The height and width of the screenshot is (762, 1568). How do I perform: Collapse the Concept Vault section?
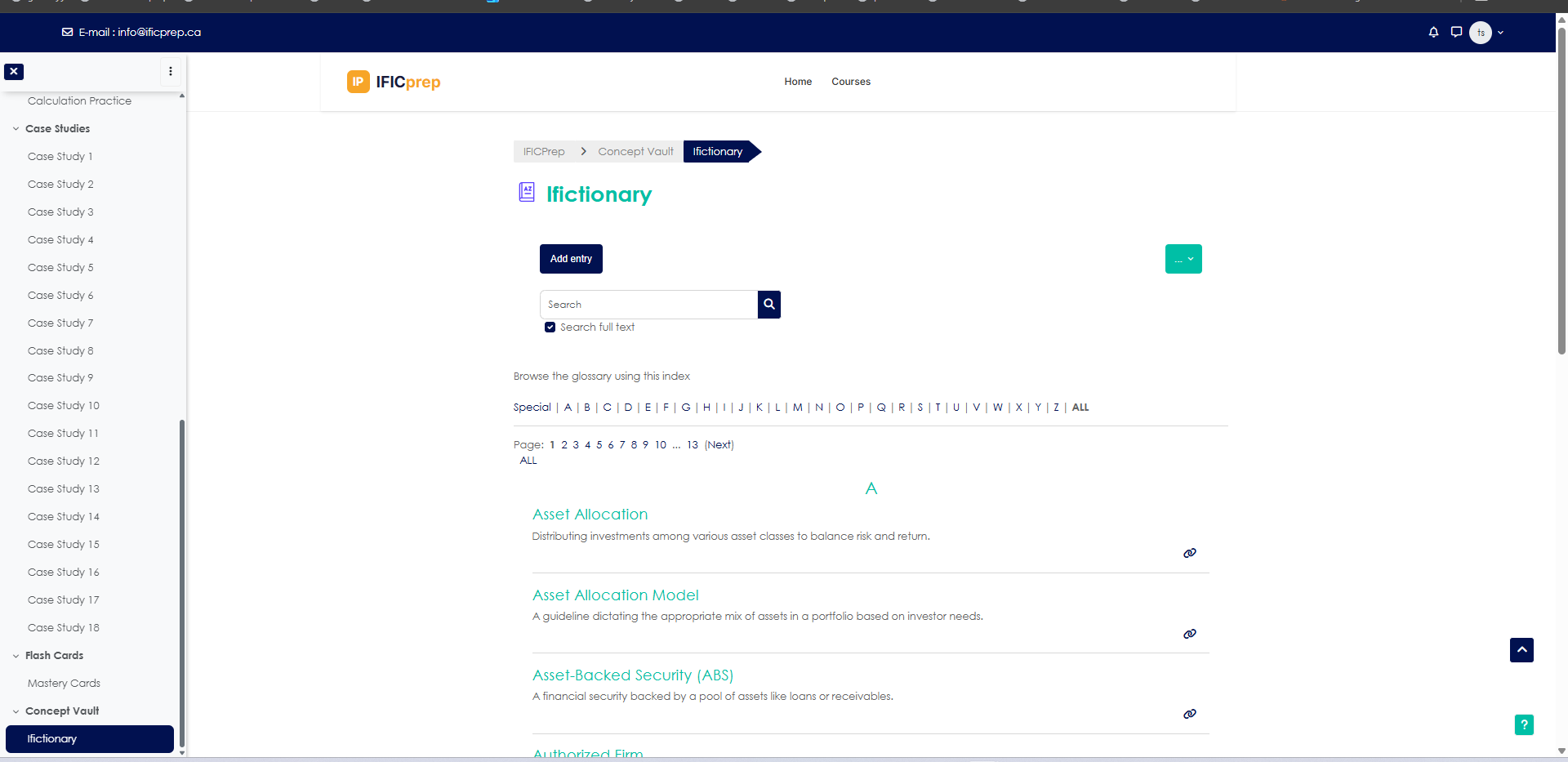[16, 711]
